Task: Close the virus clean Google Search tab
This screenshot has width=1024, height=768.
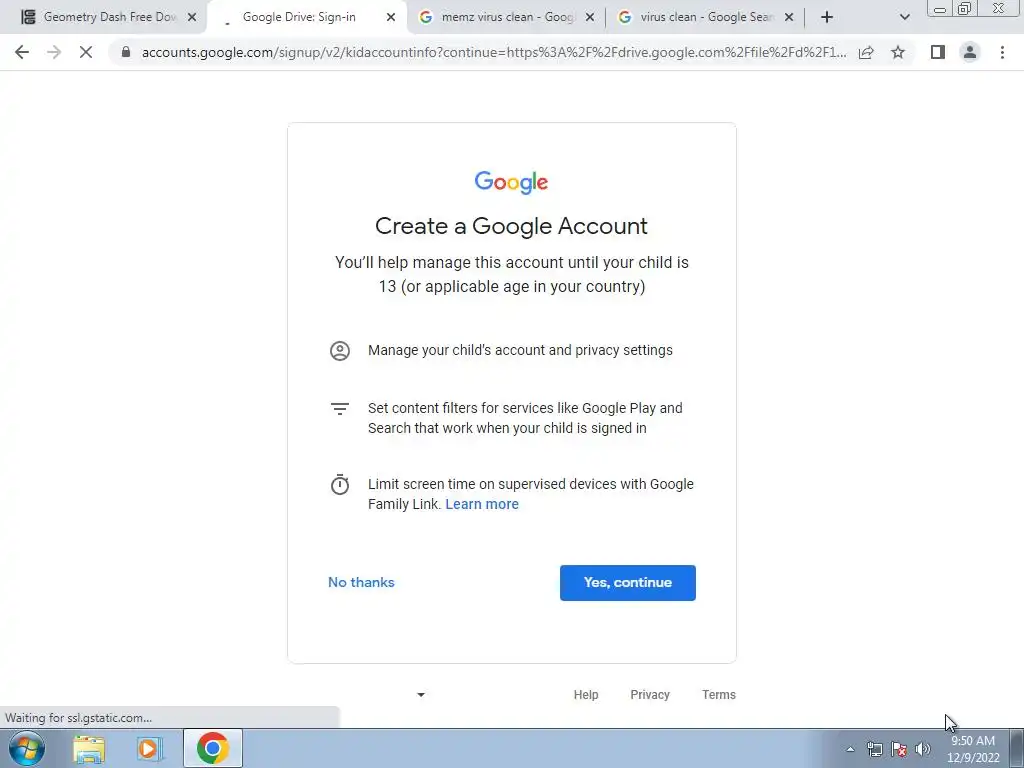Action: point(789,17)
